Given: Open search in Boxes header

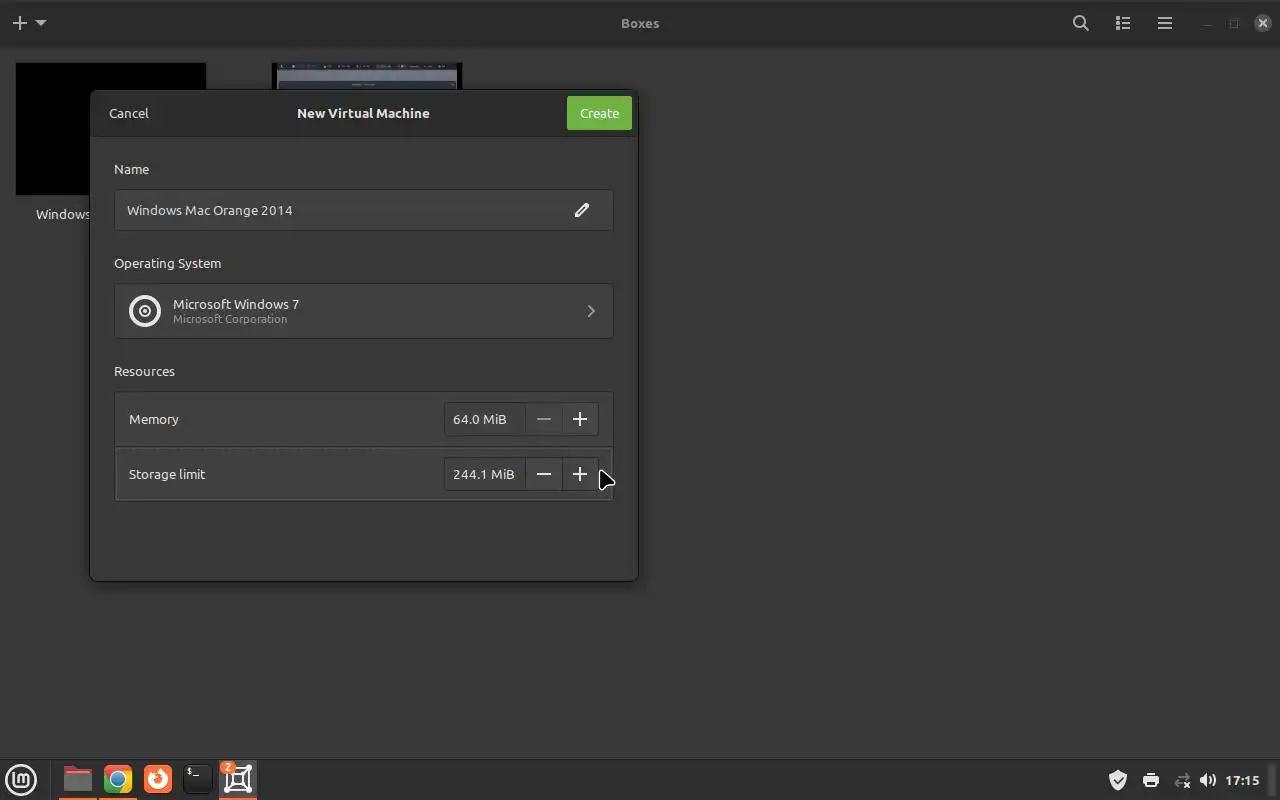Looking at the screenshot, I should 1081,23.
